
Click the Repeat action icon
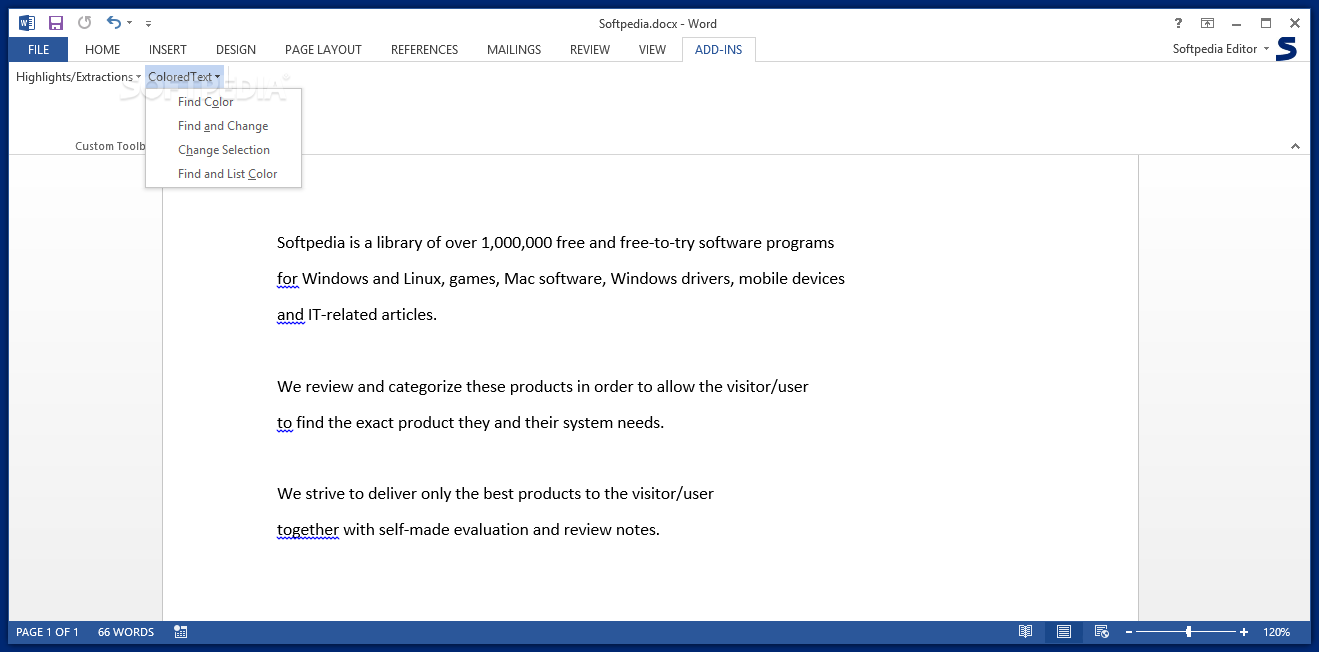84,23
